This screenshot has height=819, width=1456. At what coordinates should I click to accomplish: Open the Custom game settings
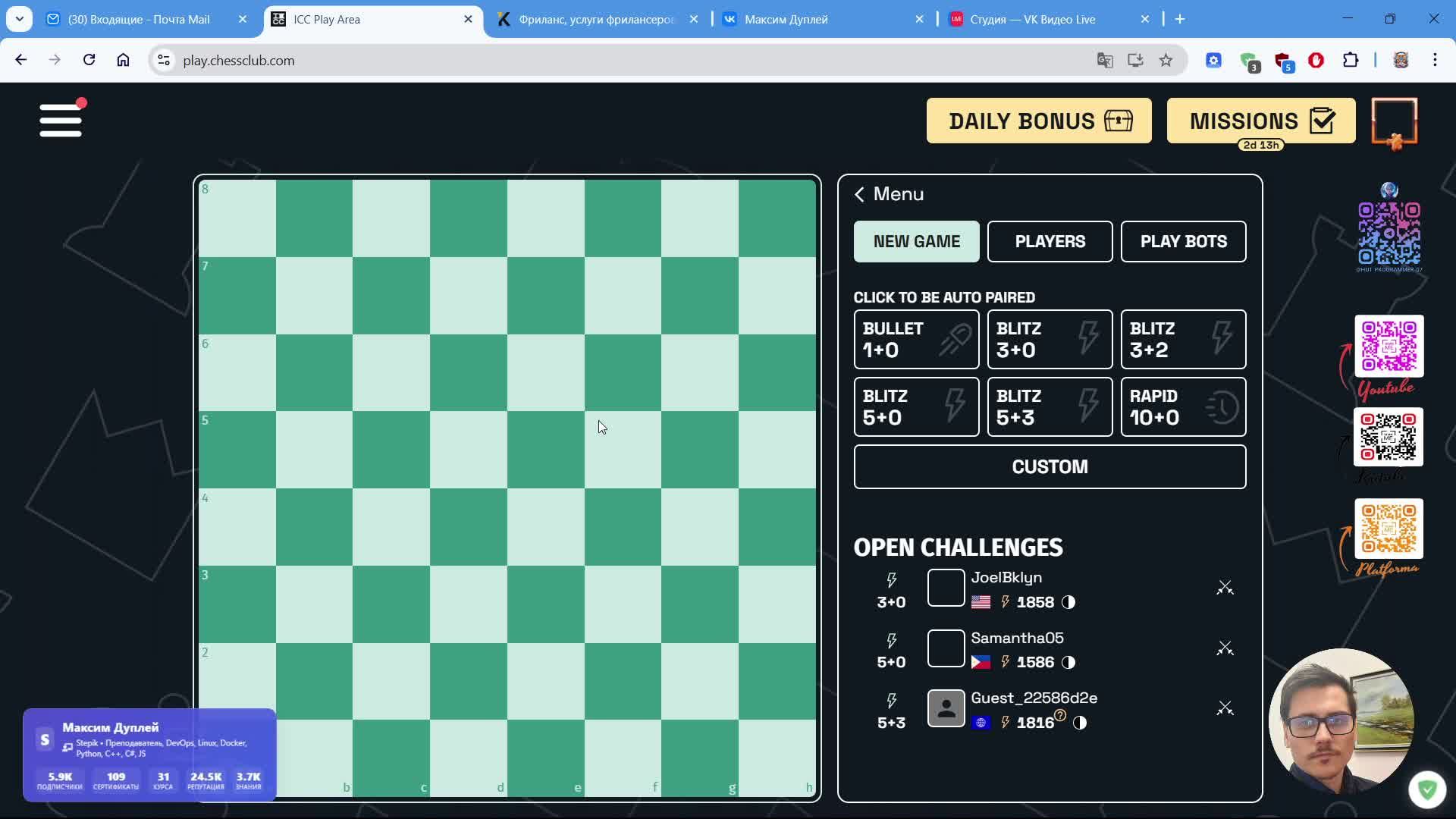tap(1050, 466)
